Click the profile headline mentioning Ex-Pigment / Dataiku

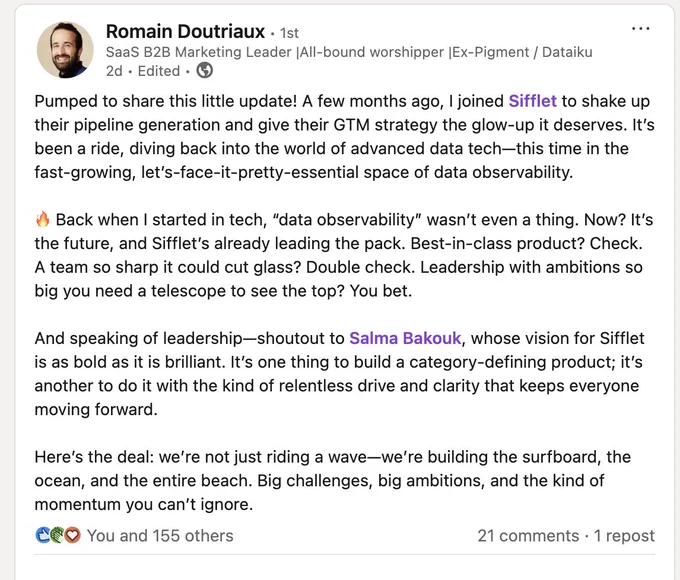(x=349, y=52)
